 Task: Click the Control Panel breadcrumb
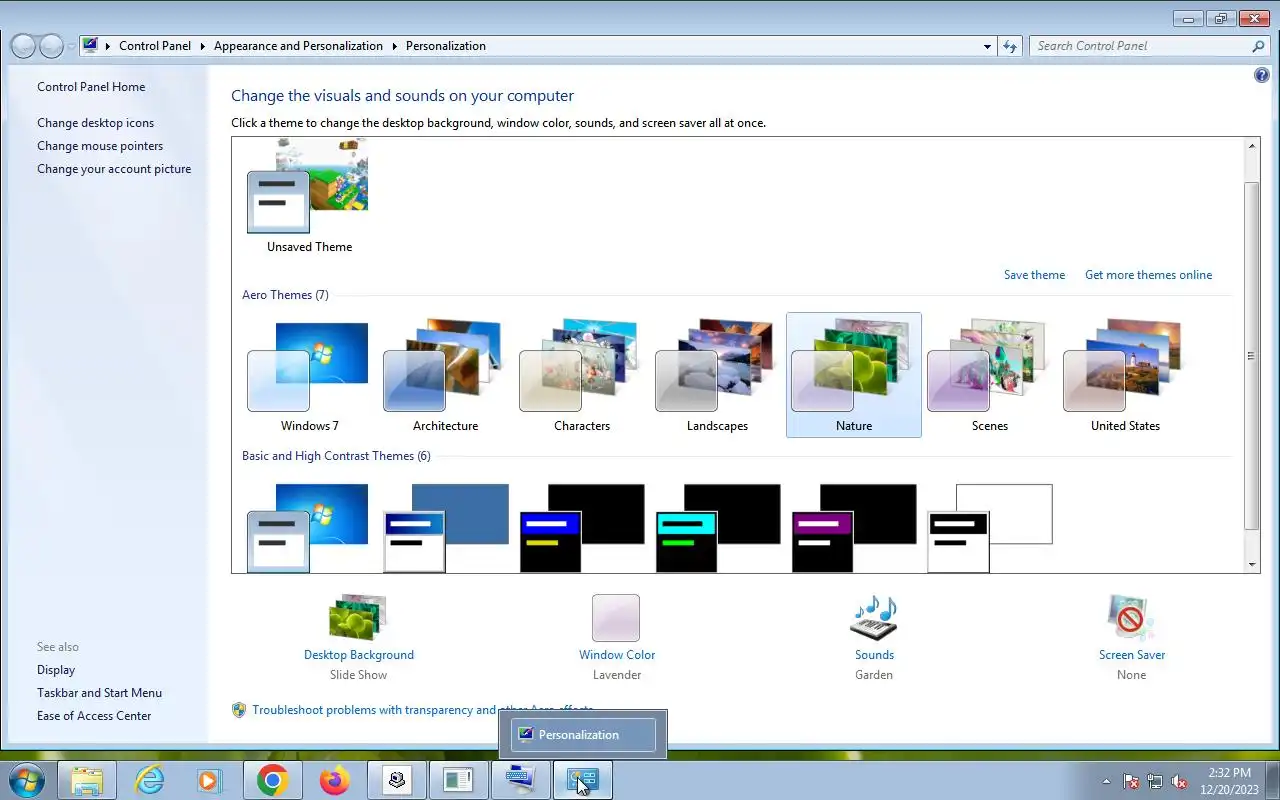[x=155, y=46]
